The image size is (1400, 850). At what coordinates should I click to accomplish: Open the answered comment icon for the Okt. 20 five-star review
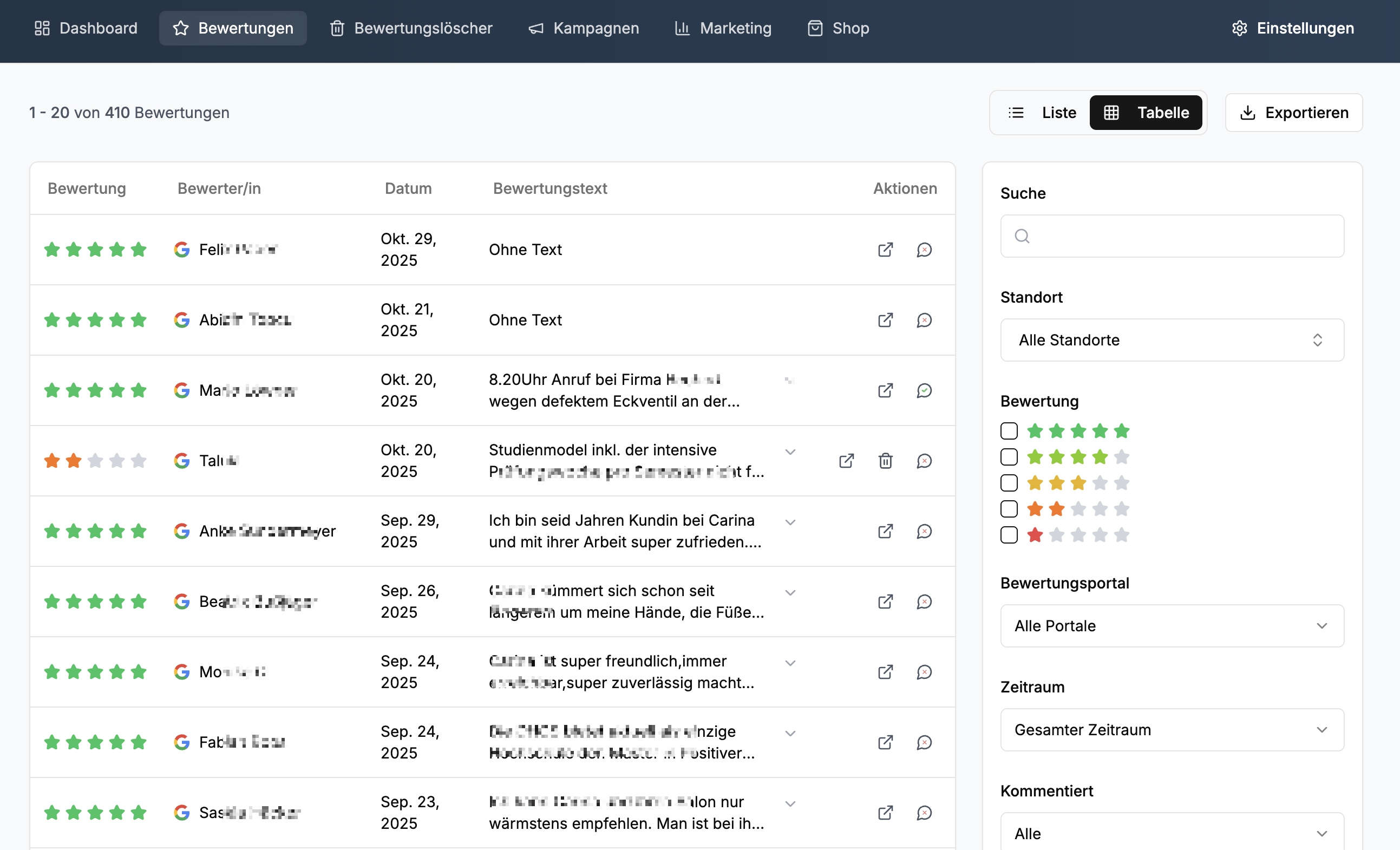pos(924,390)
